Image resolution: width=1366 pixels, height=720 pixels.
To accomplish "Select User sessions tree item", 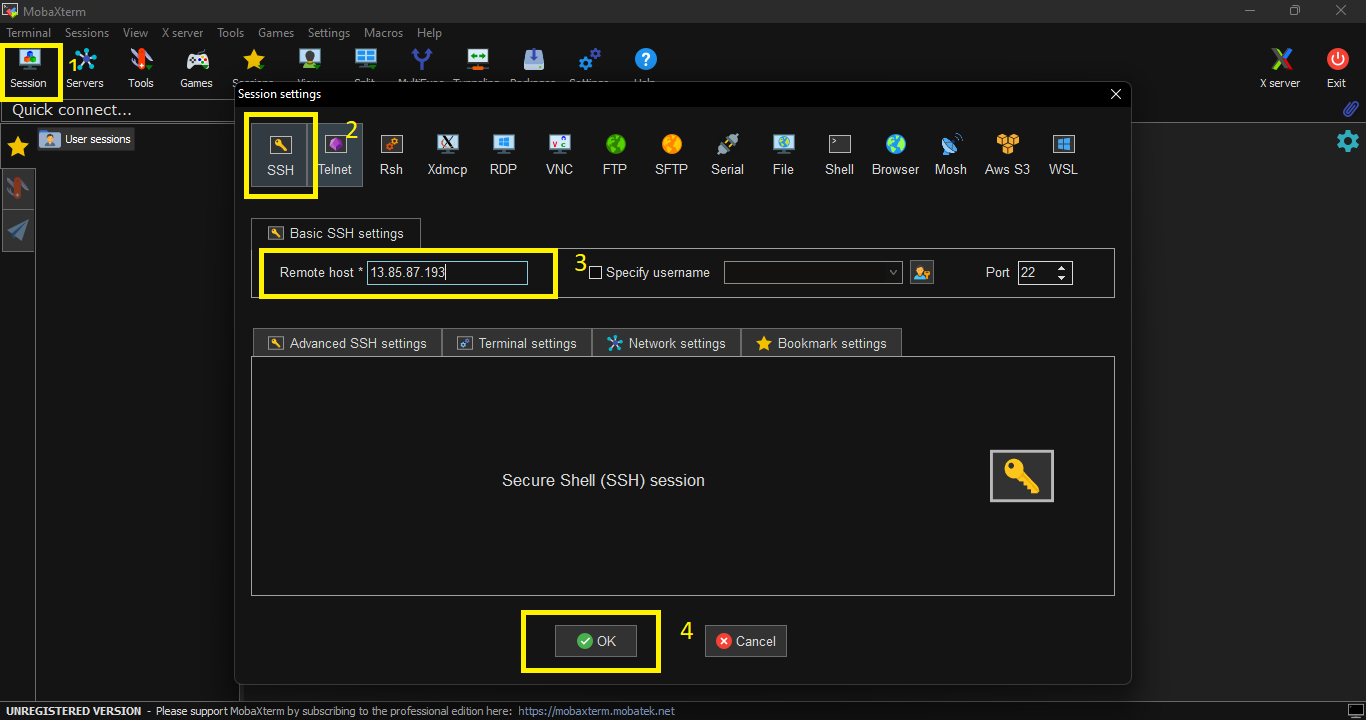I will (x=86, y=139).
